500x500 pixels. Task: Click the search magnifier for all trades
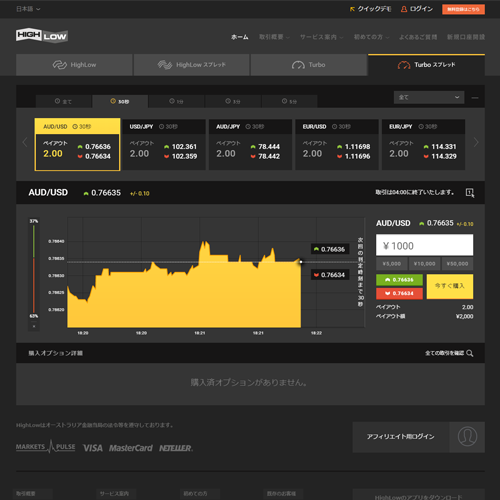[470, 353]
